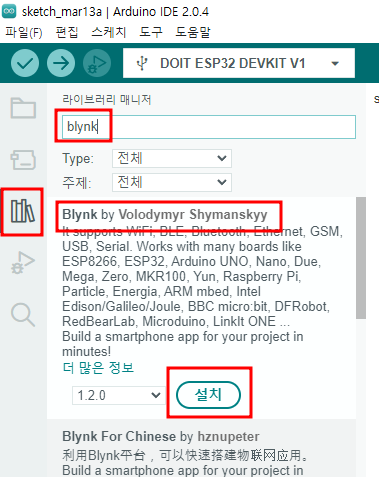
Task: Expand the 주제 filter dropdown
Action: tap(172, 182)
